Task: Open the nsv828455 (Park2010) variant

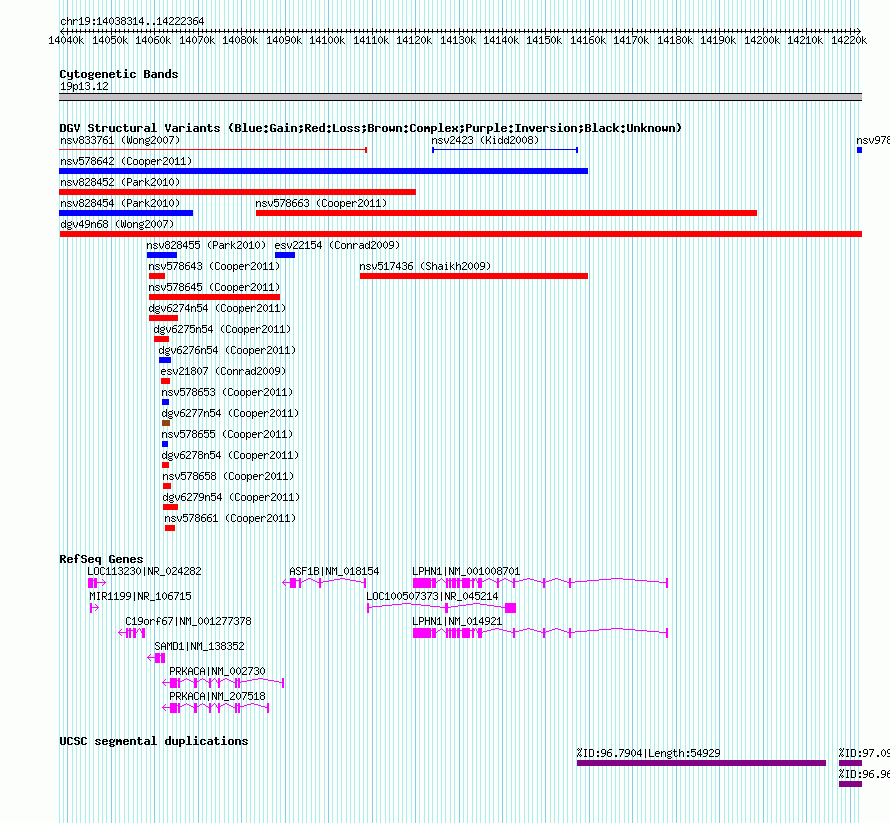Action: point(162,255)
